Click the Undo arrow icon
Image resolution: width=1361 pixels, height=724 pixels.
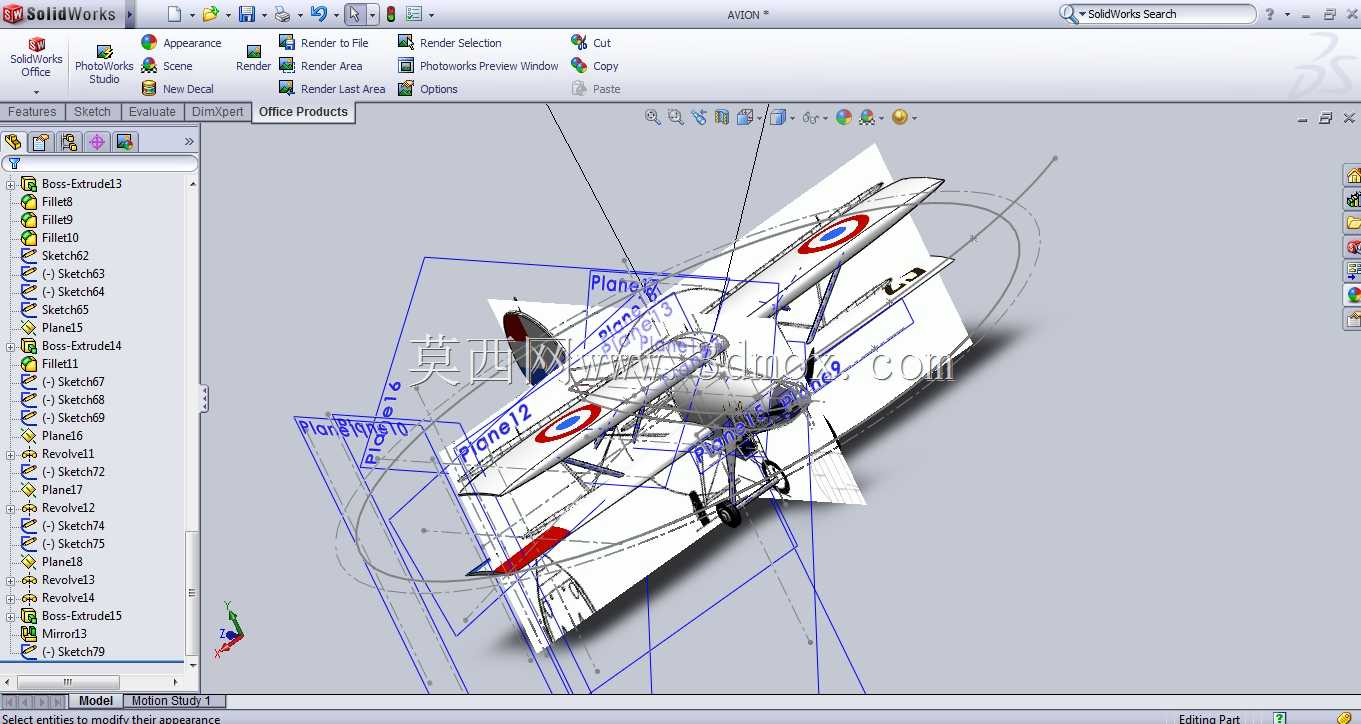(x=318, y=14)
